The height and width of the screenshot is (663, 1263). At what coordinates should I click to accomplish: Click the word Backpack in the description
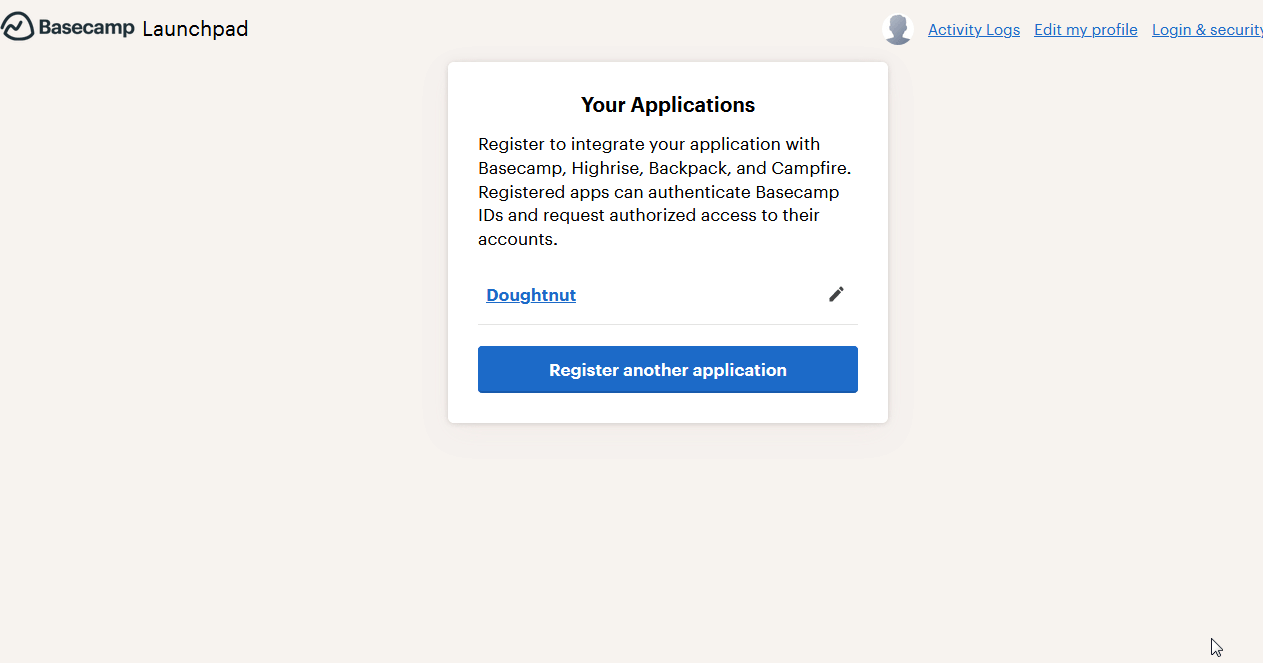[689, 168]
